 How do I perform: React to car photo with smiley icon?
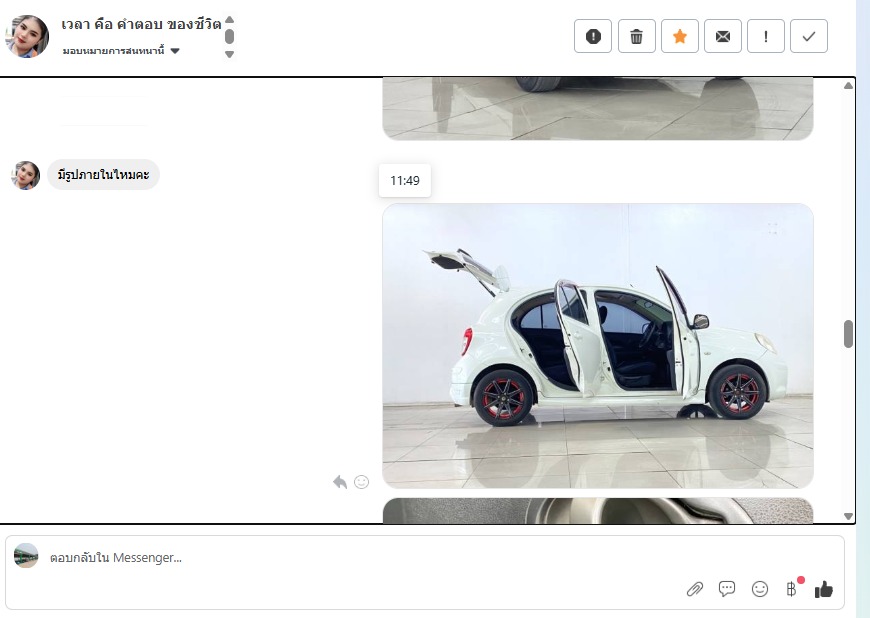(361, 482)
